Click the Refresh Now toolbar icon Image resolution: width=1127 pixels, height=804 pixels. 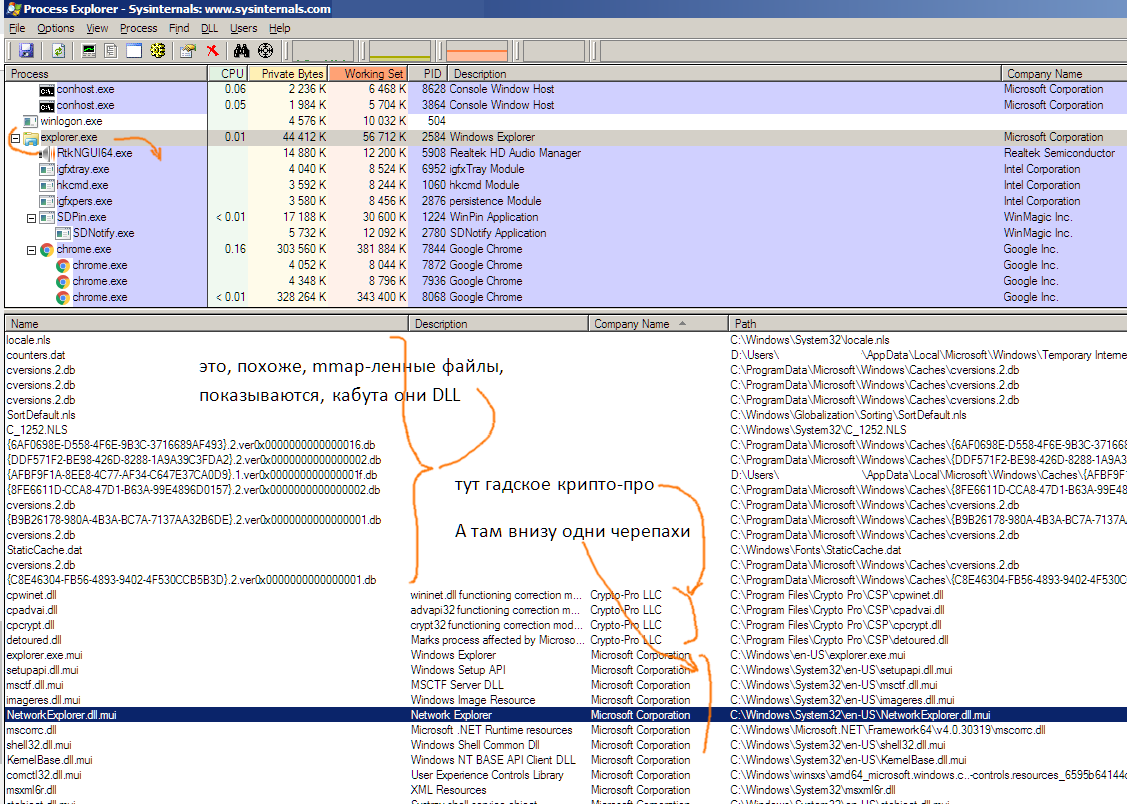coord(59,50)
